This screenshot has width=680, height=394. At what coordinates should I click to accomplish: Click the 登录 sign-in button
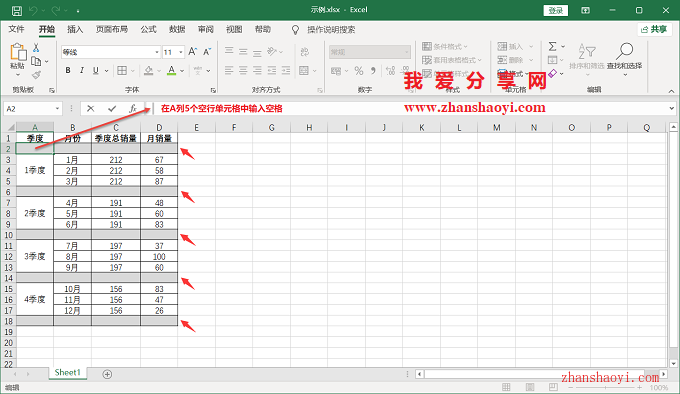[x=556, y=10]
